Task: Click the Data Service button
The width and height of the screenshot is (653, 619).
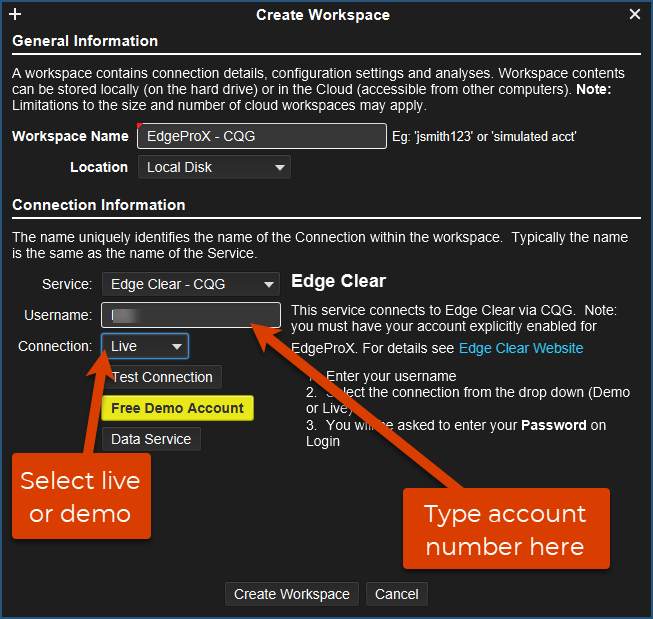Action: 151,439
